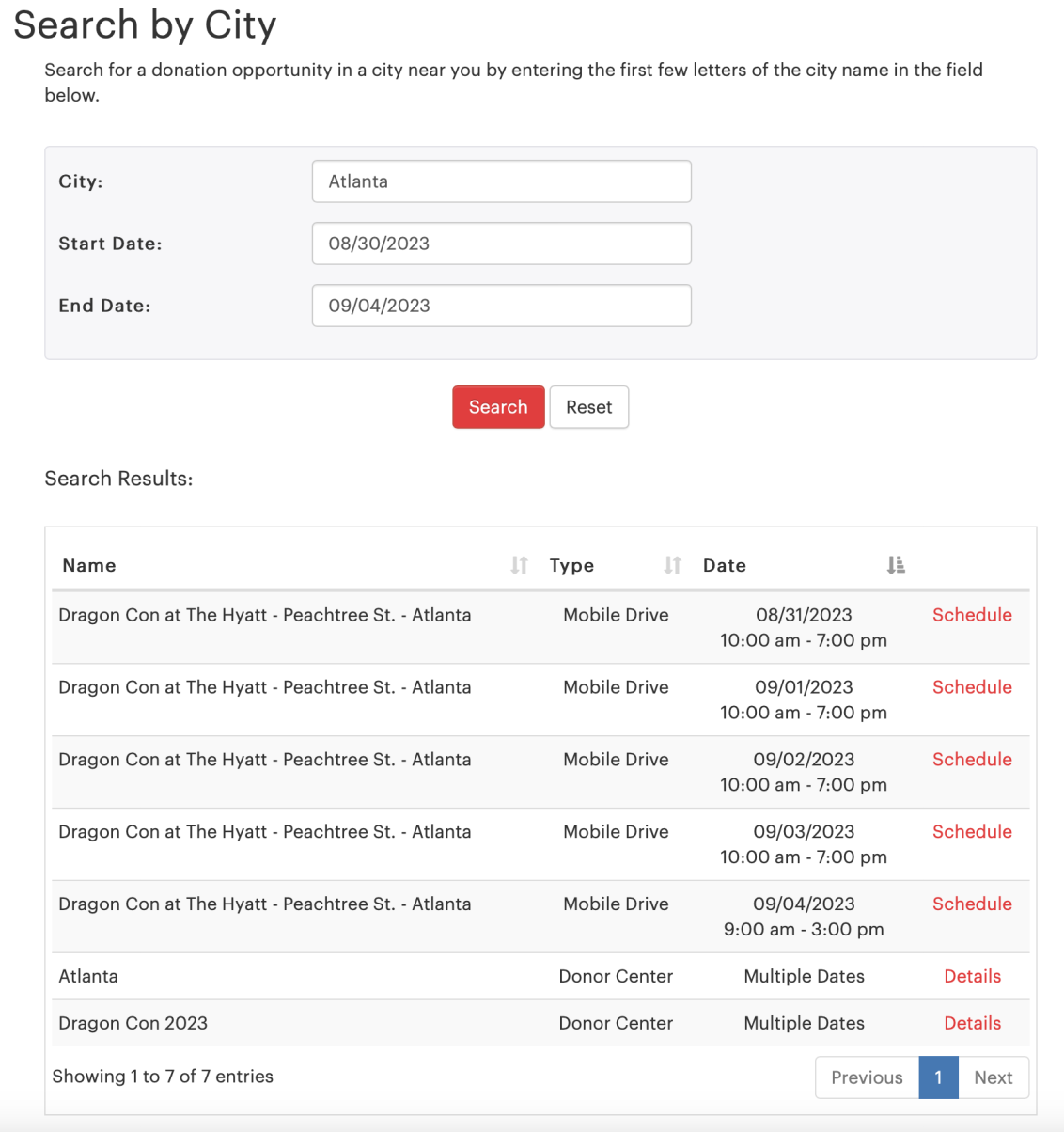Sort results by Type column icon
The width and height of the screenshot is (1064, 1132).
point(672,565)
